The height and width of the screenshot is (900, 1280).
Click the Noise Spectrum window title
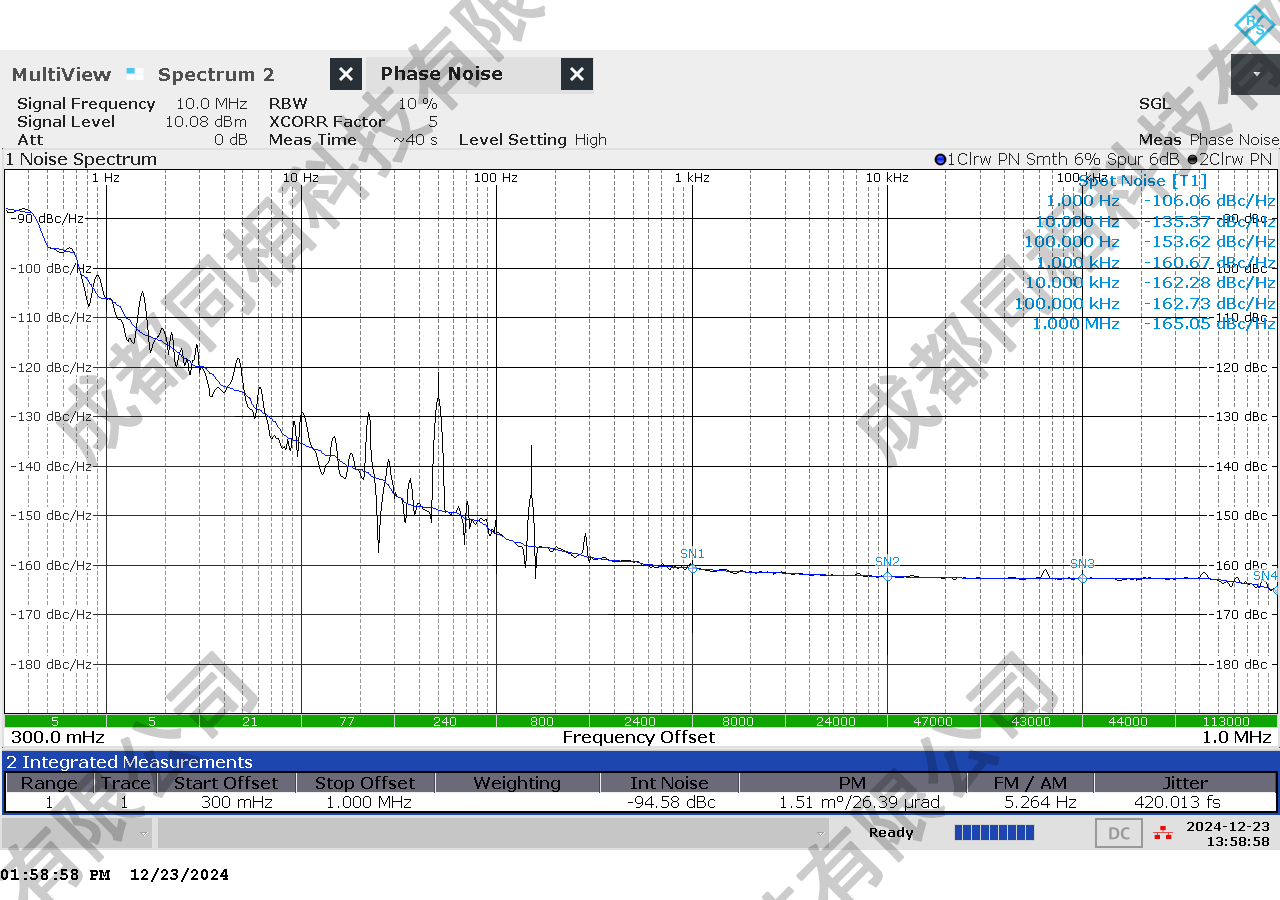[x=82, y=160]
